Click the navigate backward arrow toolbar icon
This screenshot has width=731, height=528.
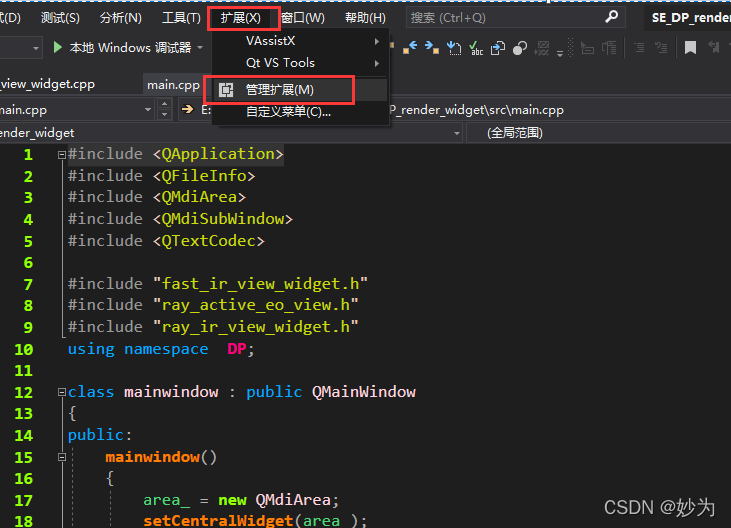410,47
